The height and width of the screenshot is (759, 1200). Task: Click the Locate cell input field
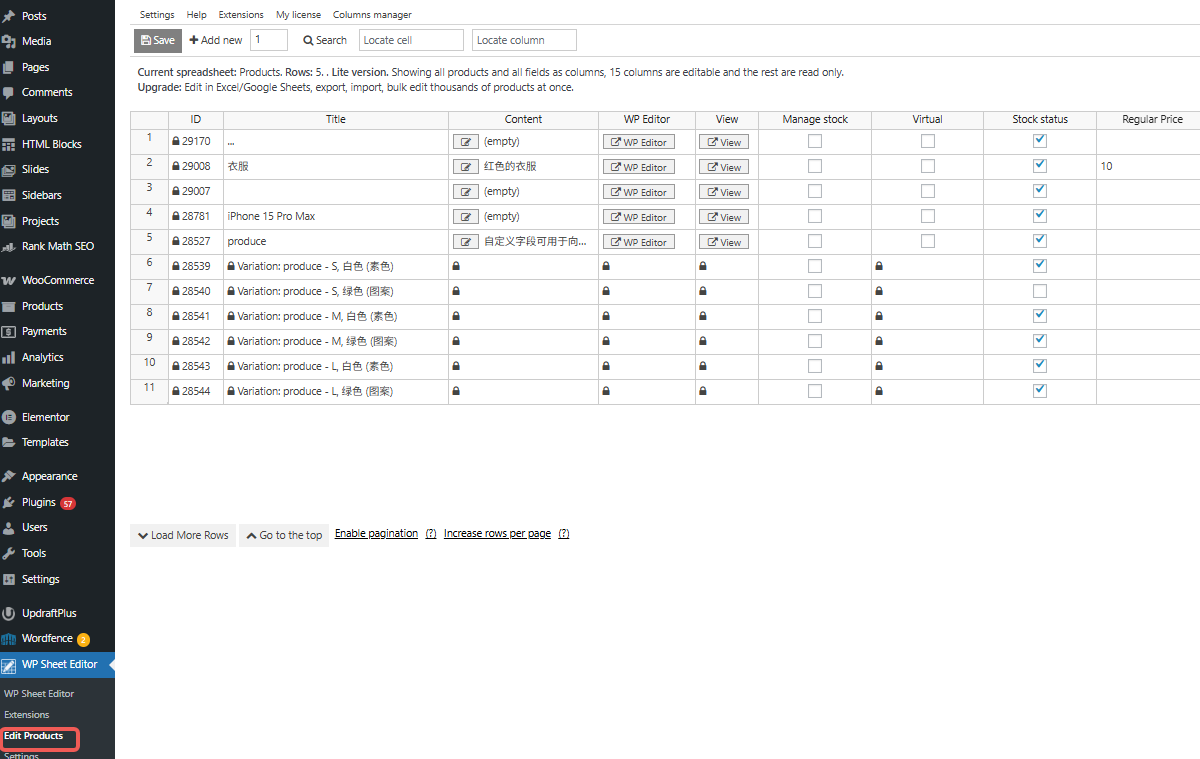[411, 40]
